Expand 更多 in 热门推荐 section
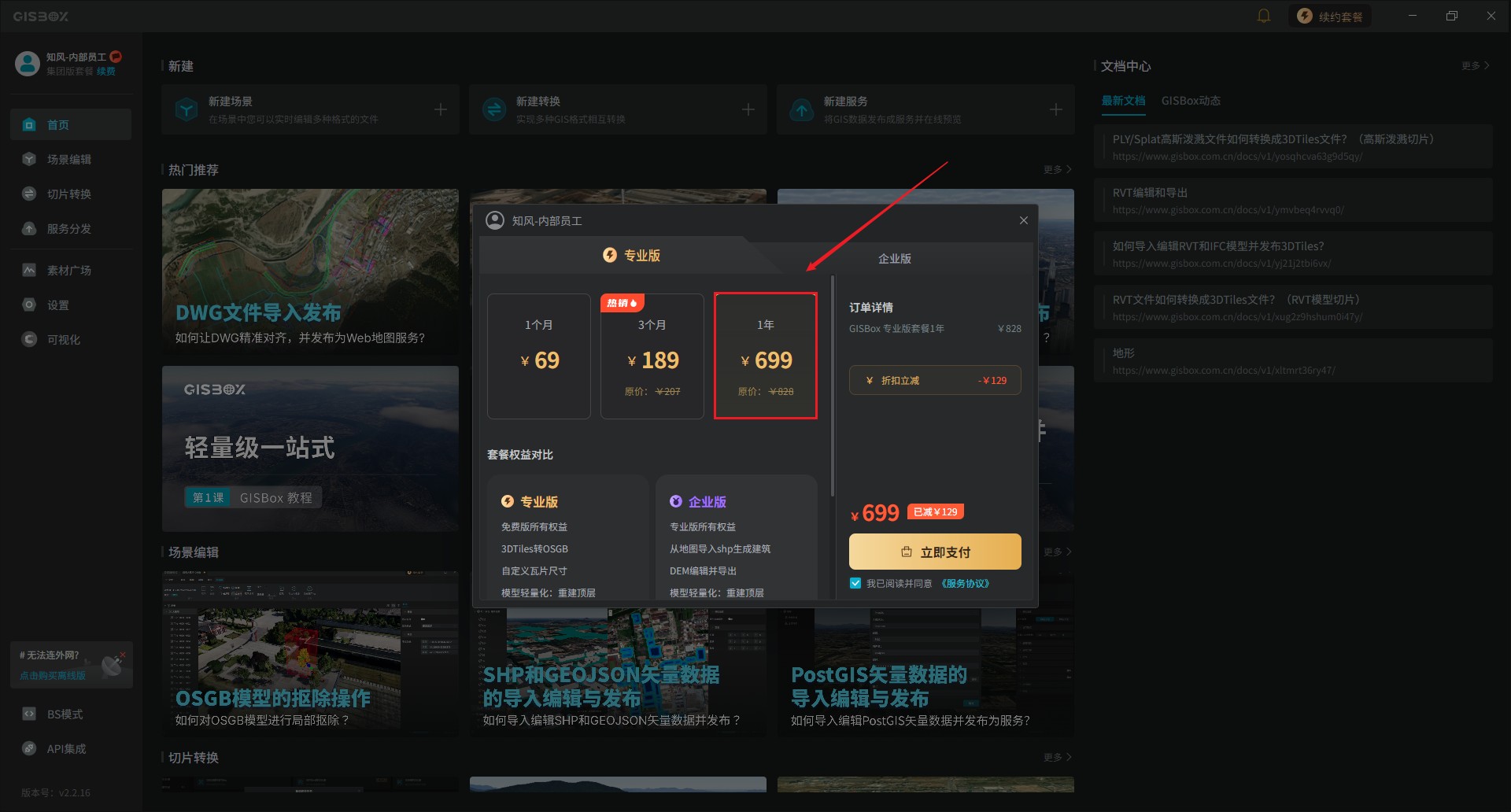Viewport: 1511px width, 812px height. coord(1058,170)
